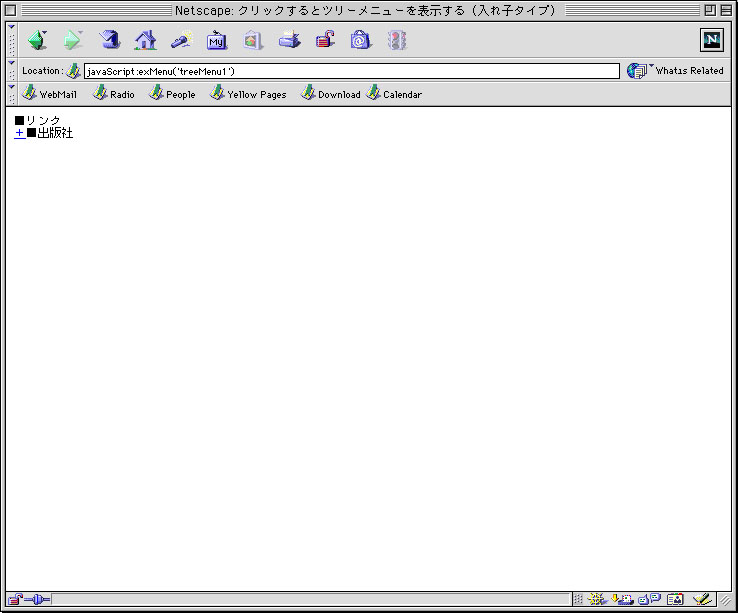The width and height of the screenshot is (738, 613).
Task: Click the Images toolbar icon
Action: (252, 40)
